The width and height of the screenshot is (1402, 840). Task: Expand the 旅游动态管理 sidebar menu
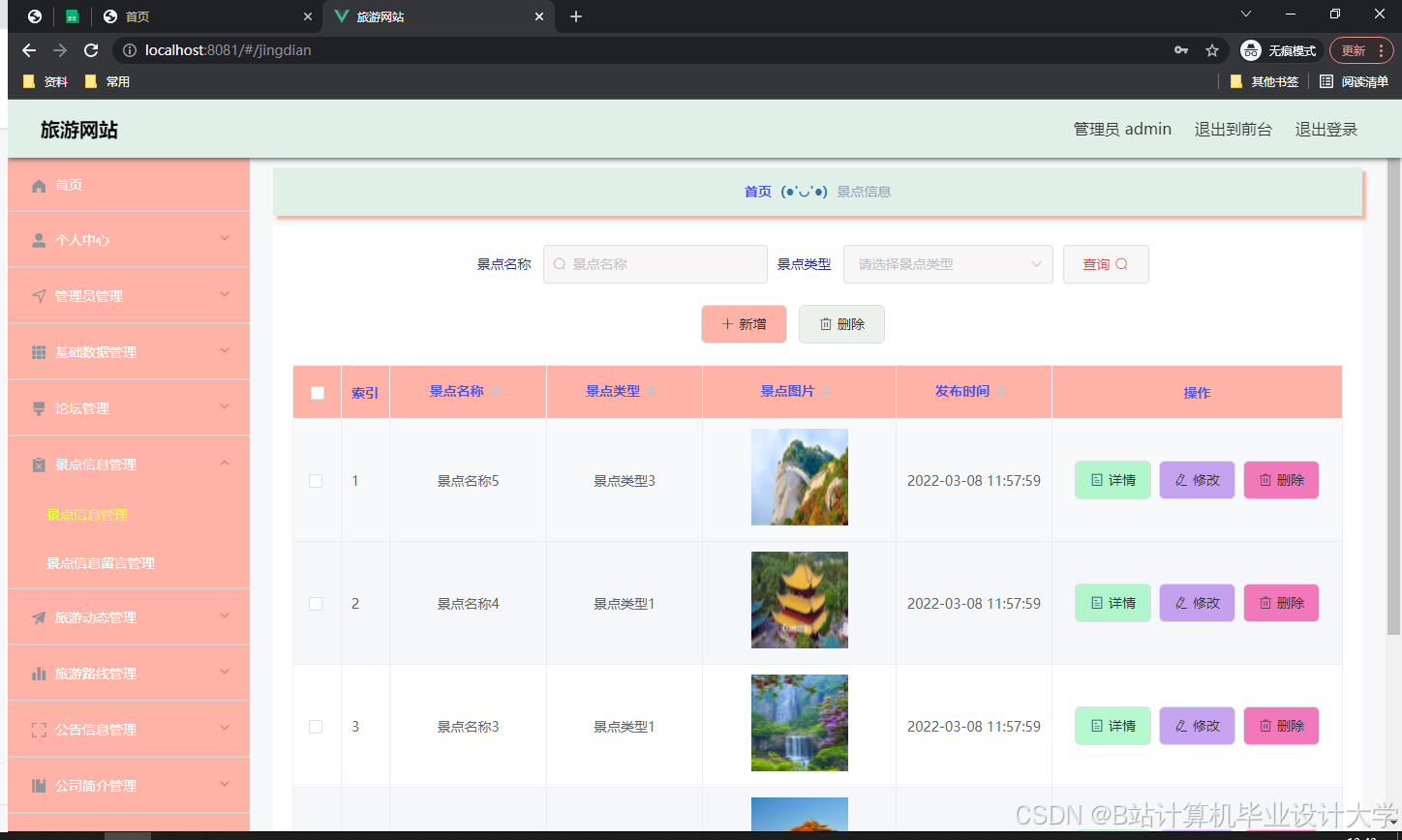(225, 615)
